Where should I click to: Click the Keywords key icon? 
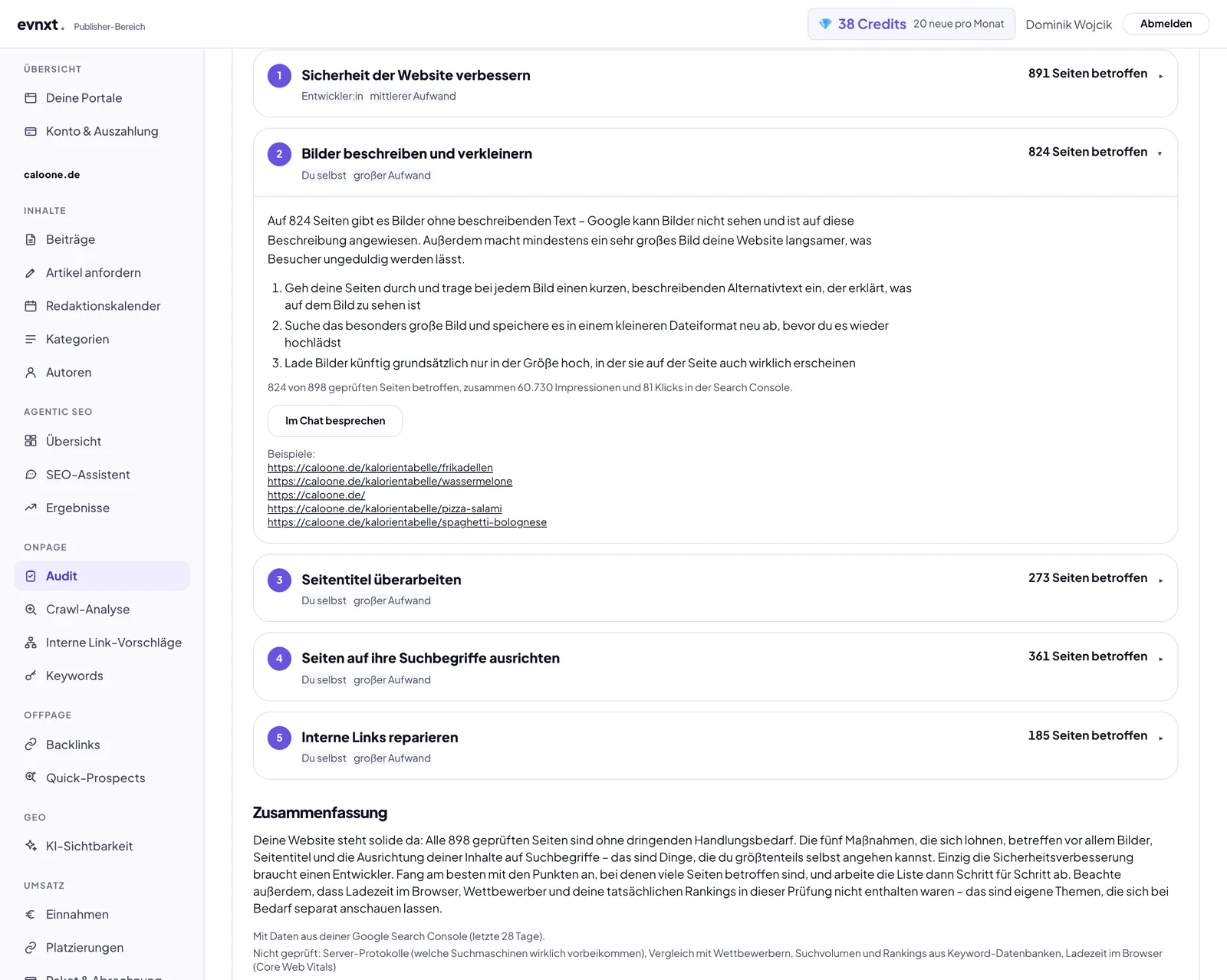point(31,676)
